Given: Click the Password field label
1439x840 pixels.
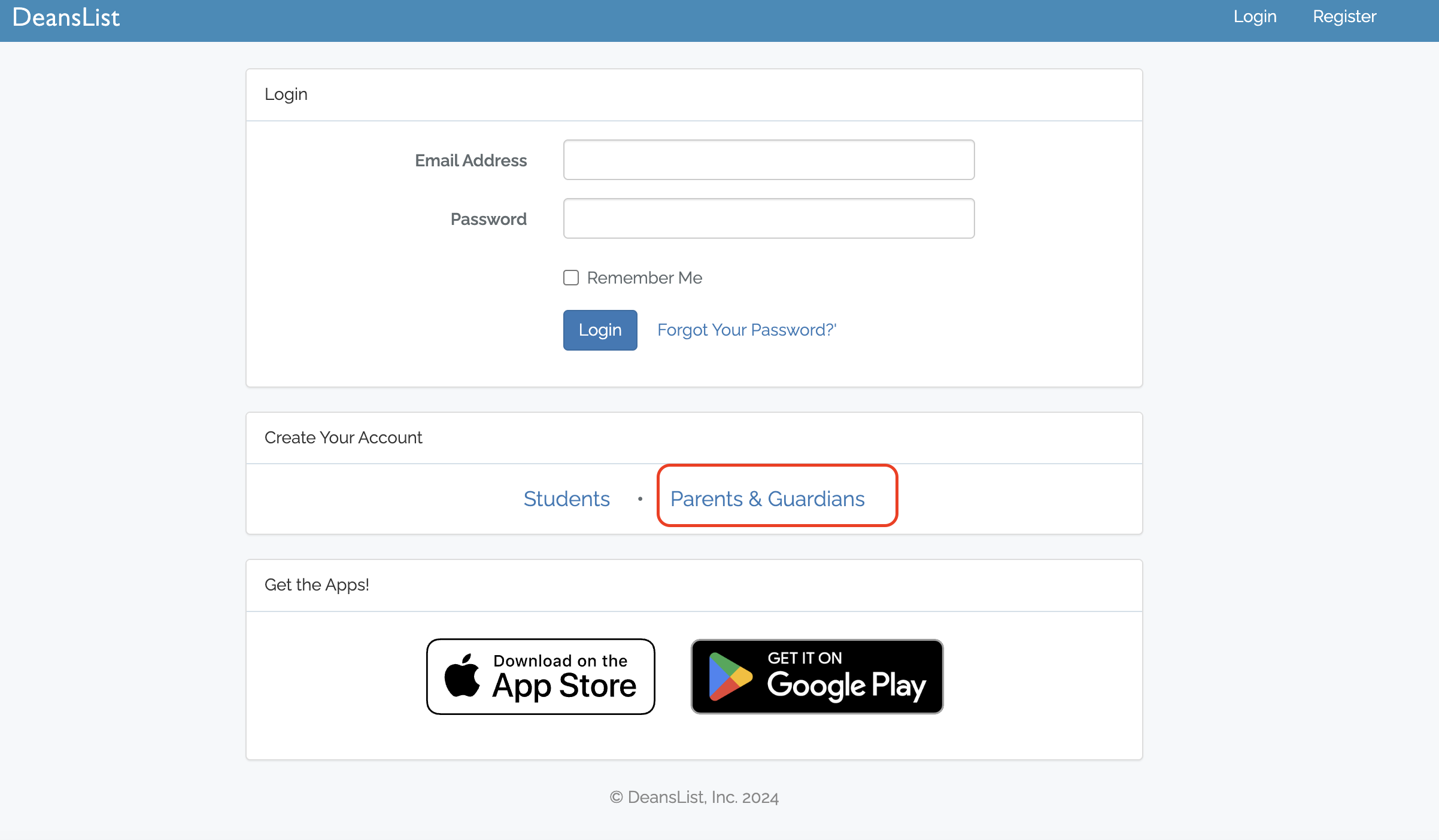Looking at the screenshot, I should click(x=488, y=219).
